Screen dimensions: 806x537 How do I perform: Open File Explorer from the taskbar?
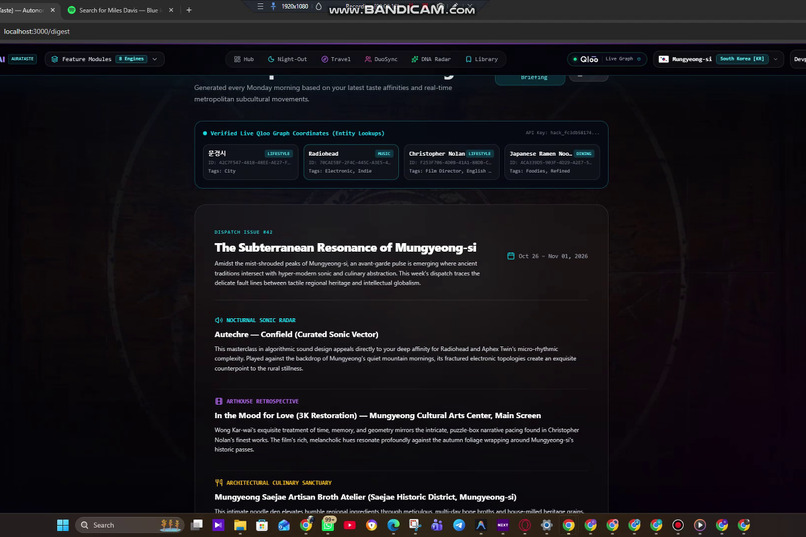pos(240,525)
